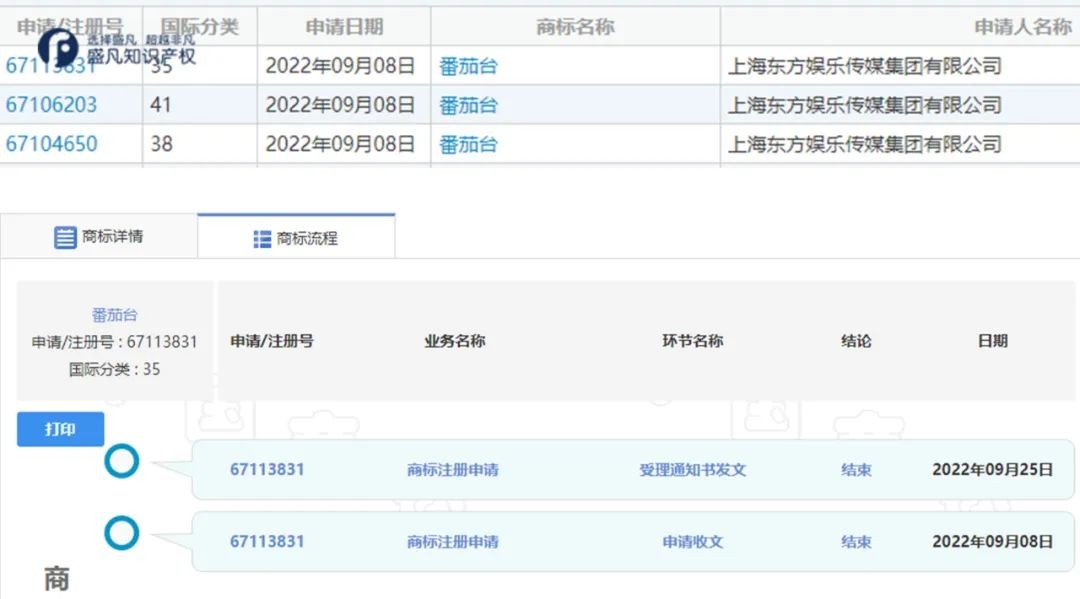Image resolution: width=1080 pixels, height=599 pixels.
Task: Switch to the 商标流程 tab
Action: coord(296,238)
